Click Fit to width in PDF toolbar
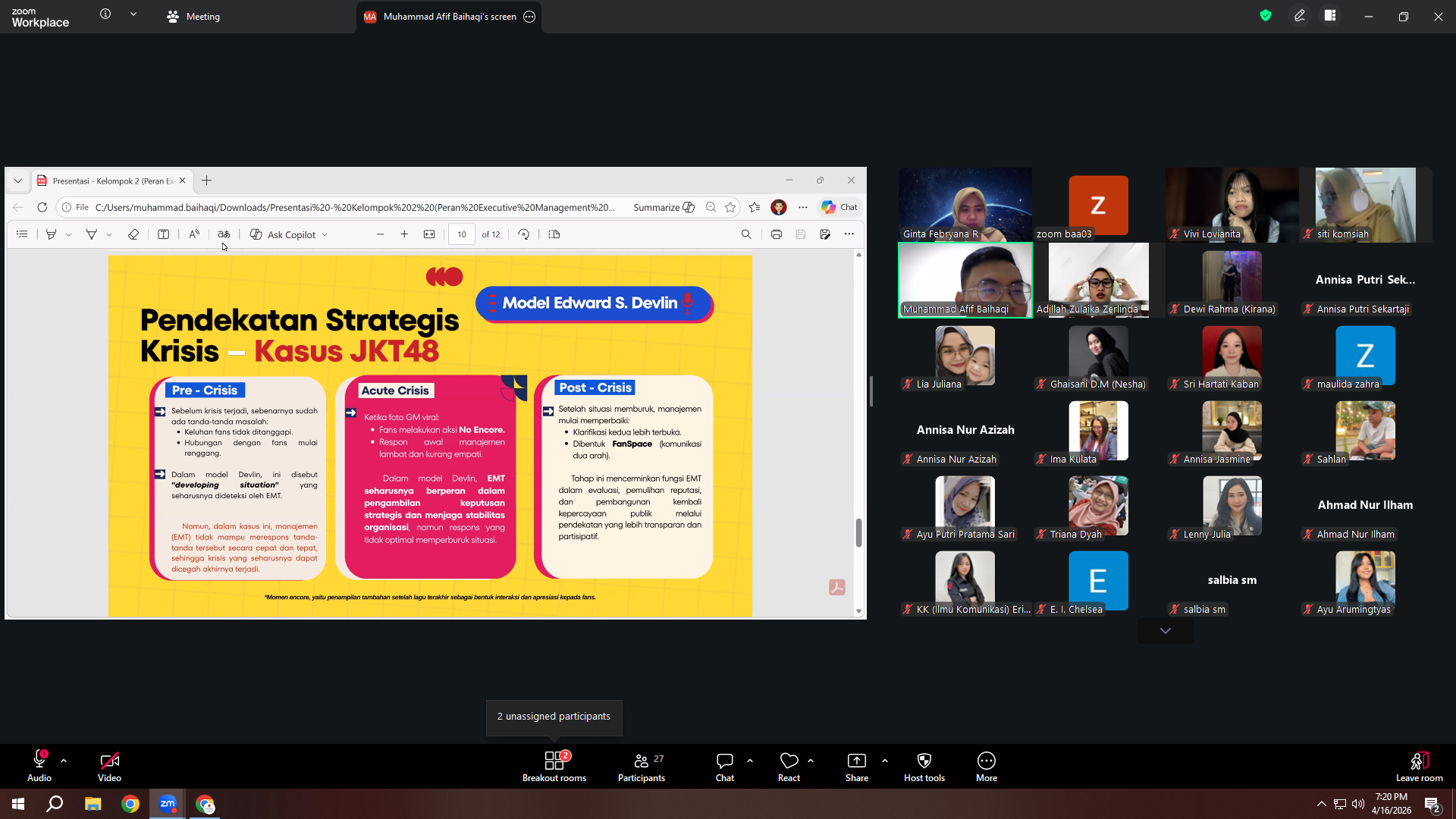 tap(429, 234)
